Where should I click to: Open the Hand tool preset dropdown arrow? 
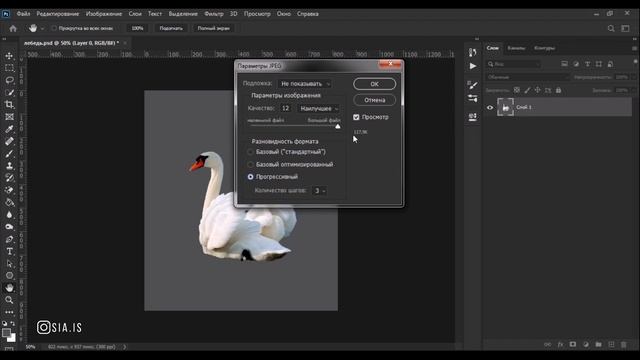point(42,29)
